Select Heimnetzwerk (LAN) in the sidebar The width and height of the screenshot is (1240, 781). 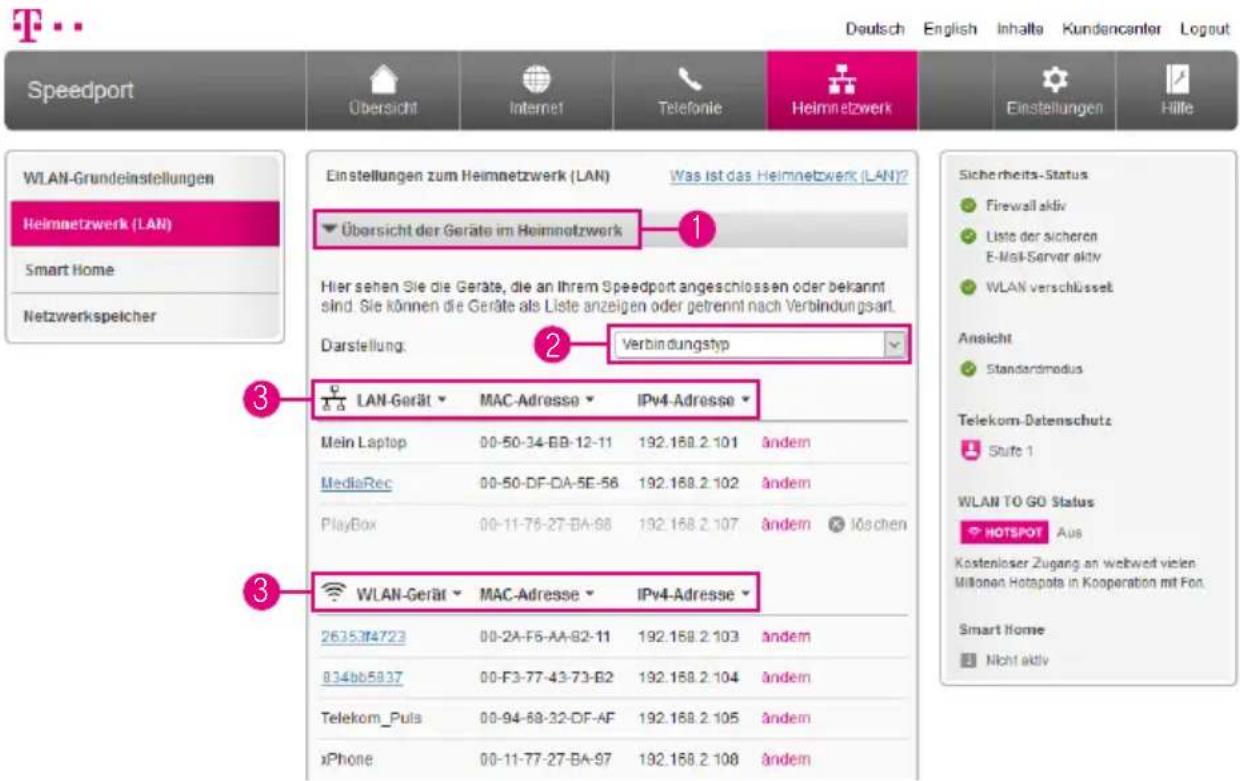[x=143, y=224]
